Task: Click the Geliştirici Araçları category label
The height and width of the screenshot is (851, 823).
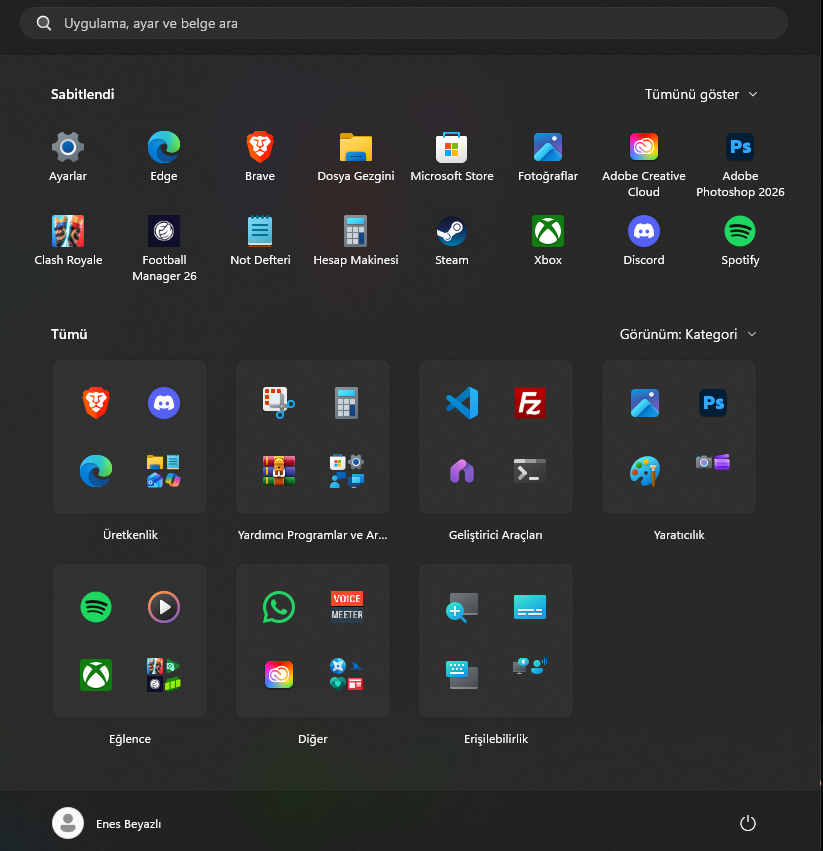Action: [496, 535]
